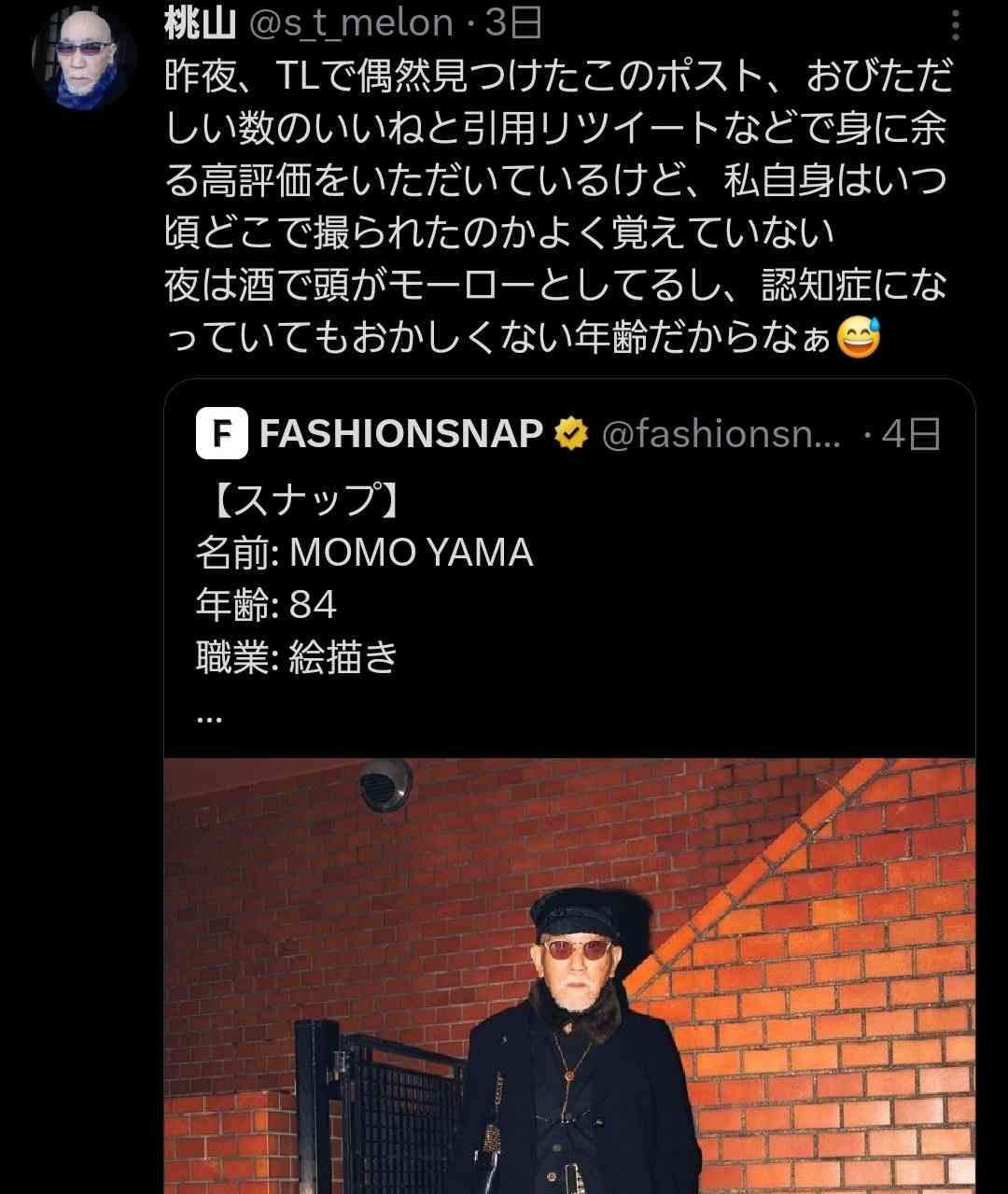Open the @s_t_melon handle
The width and height of the screenshot is (1008, 1194).
pyautogui.click(x=351, y=23)
